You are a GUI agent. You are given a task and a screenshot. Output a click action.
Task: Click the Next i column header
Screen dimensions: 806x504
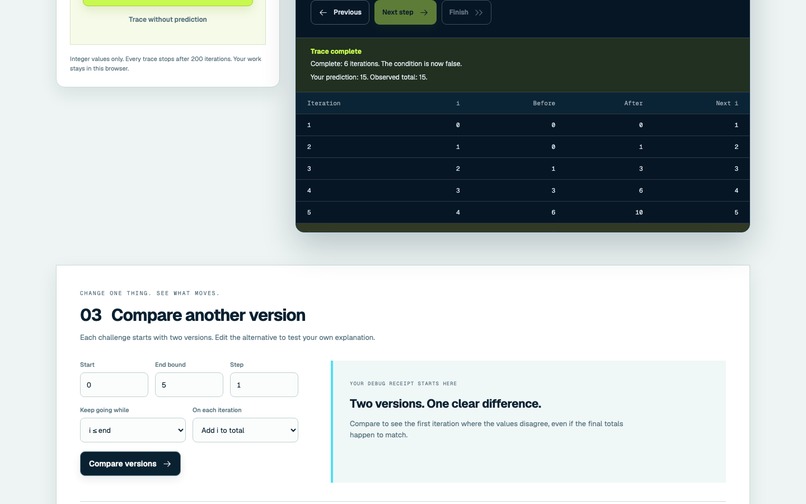727,103
